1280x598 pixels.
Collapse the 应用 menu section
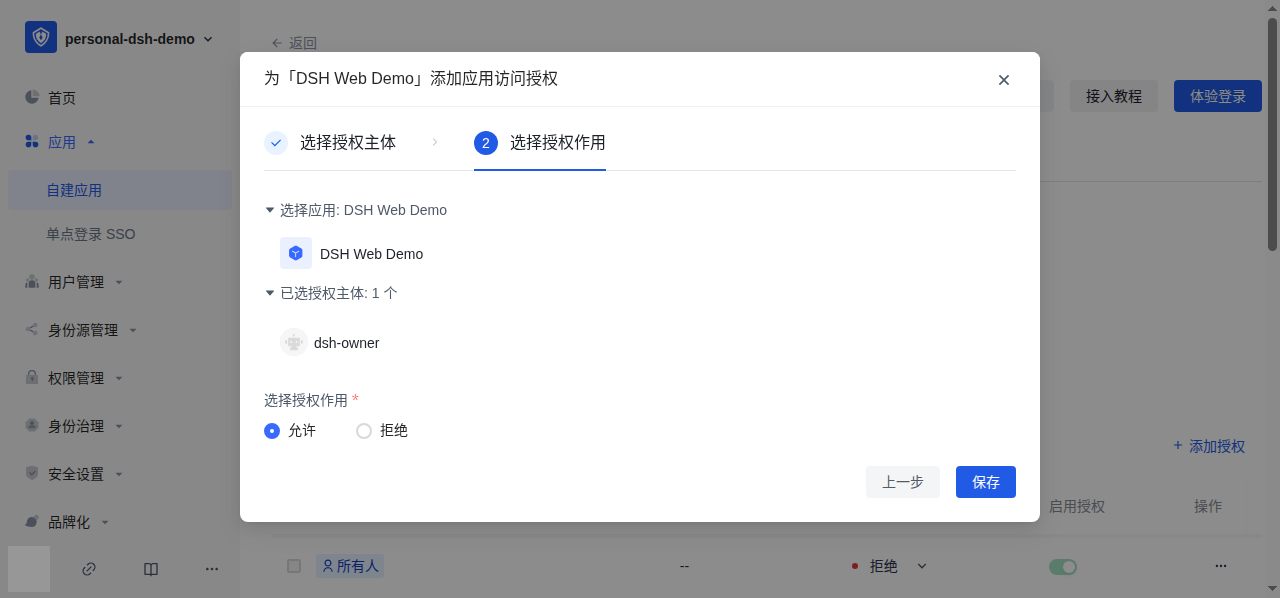pos(91,142)
